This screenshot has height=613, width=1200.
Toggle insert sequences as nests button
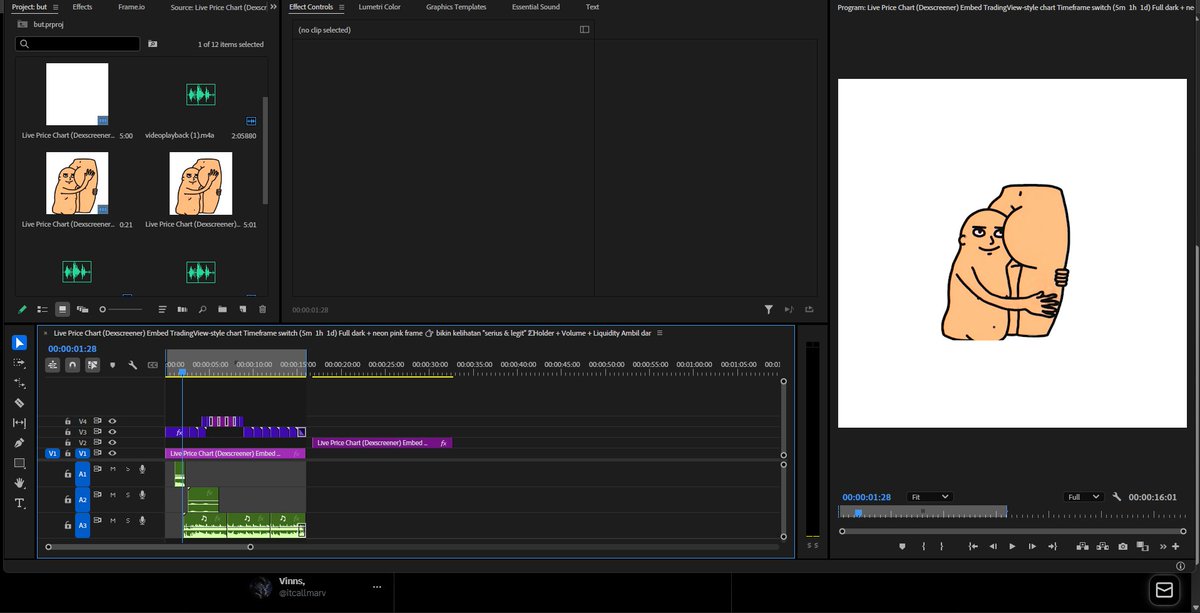(52, 366)
